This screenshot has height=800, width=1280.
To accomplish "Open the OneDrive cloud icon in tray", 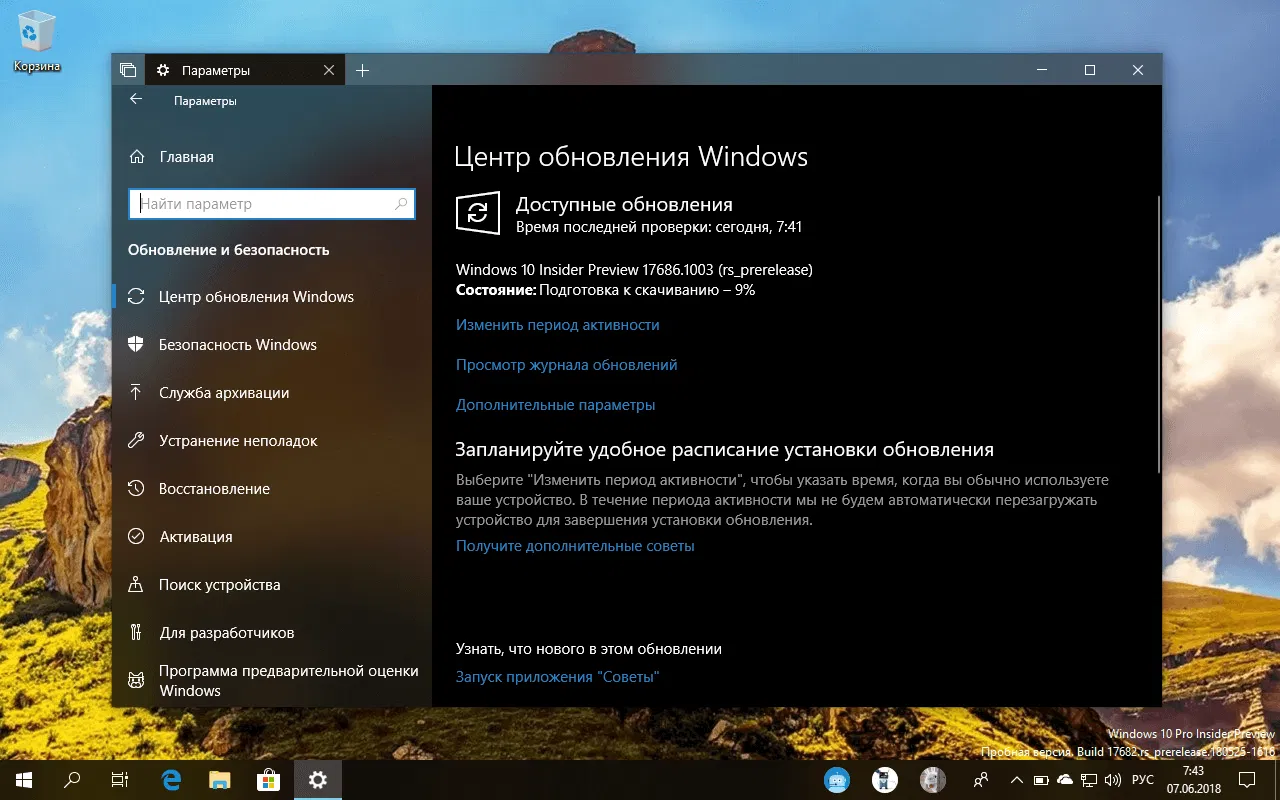I will click(x=1065, y=779).
